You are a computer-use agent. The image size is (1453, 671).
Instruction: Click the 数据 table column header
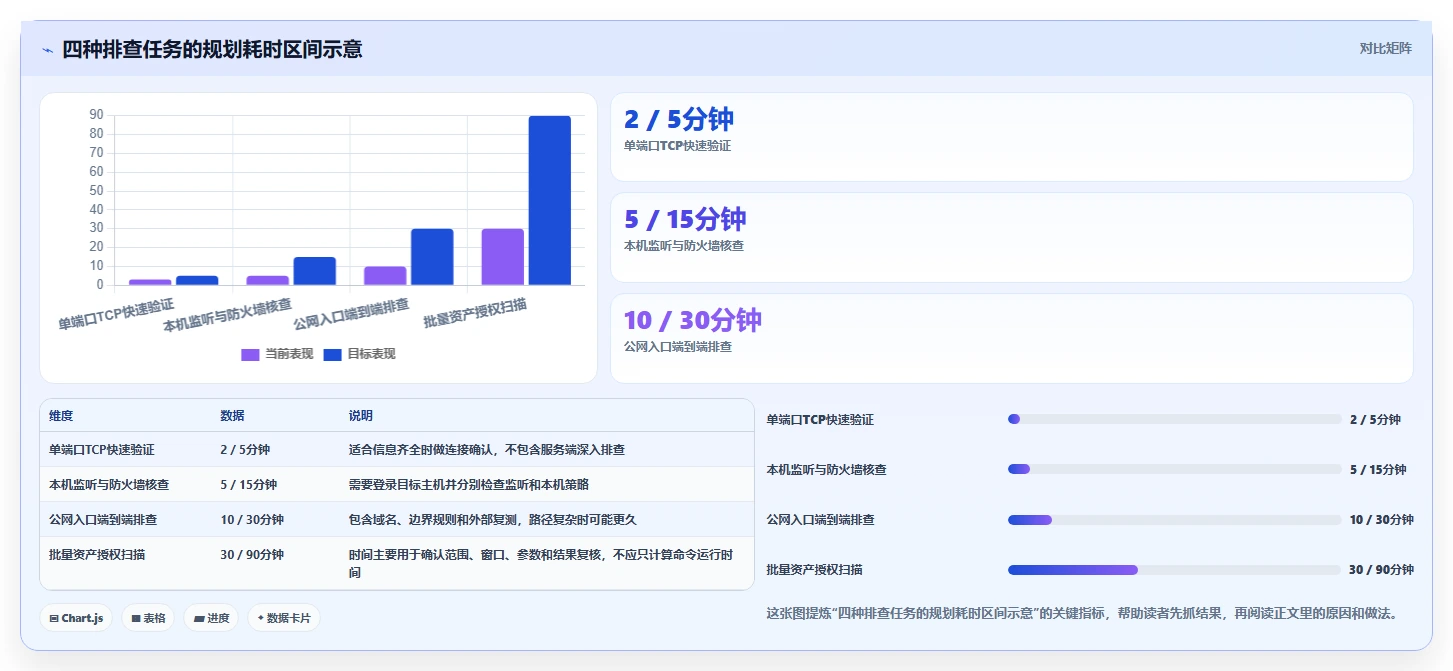232,416
